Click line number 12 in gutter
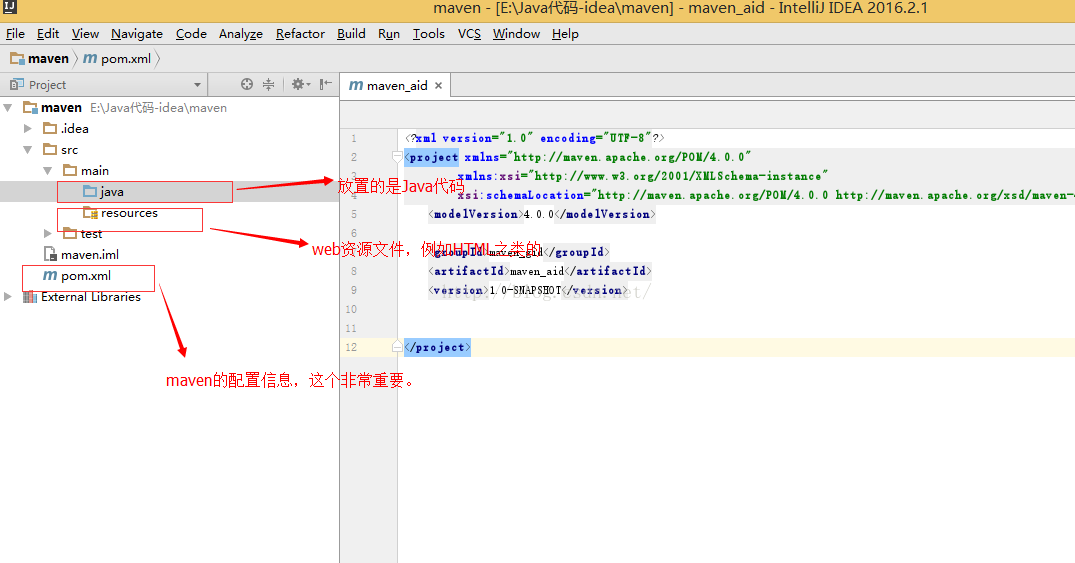This screenshot has height=563, width=1075. click(x=351, y=347)
